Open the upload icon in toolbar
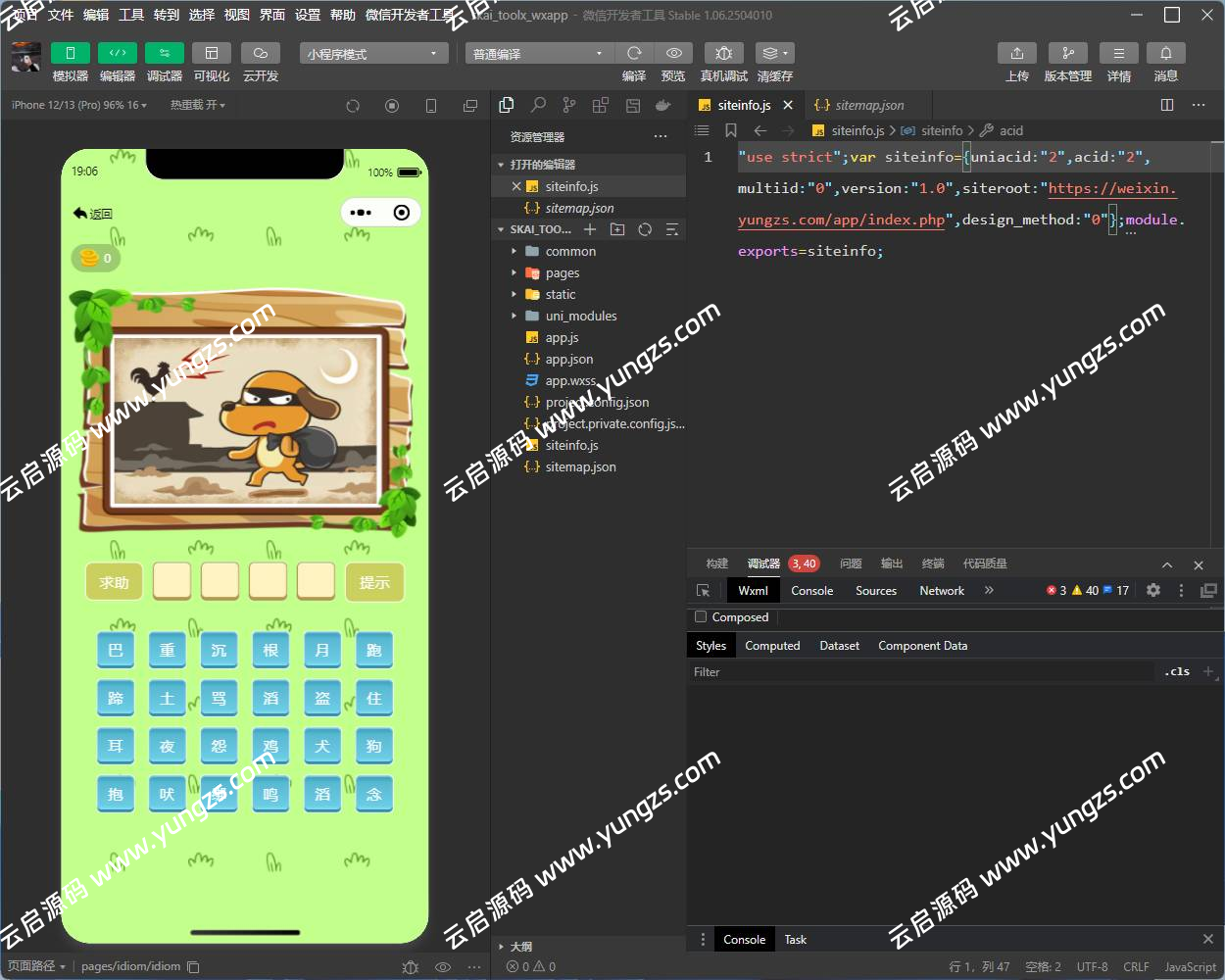The height and width of the screenshot is (980, 1225). pyautogui.click(x=1016, y=53)
